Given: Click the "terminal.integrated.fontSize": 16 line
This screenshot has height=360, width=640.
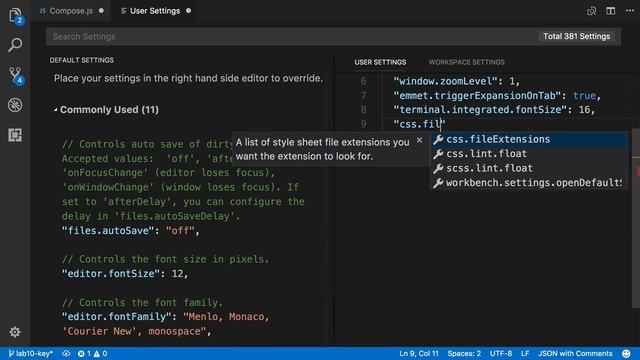Looking at the screenshot, I should [494, 110].
